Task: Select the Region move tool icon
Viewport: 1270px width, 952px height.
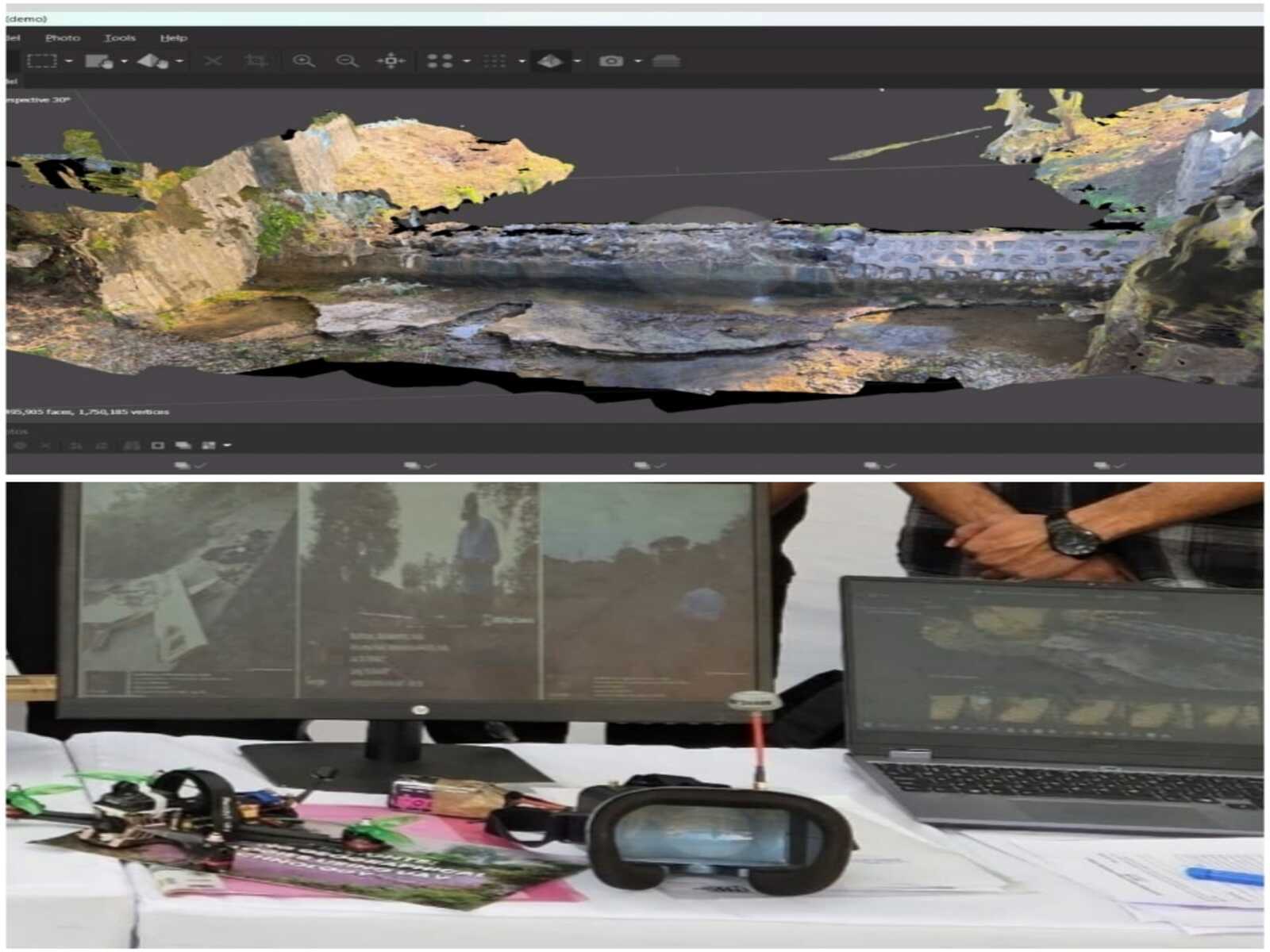Action: (152, 61)
